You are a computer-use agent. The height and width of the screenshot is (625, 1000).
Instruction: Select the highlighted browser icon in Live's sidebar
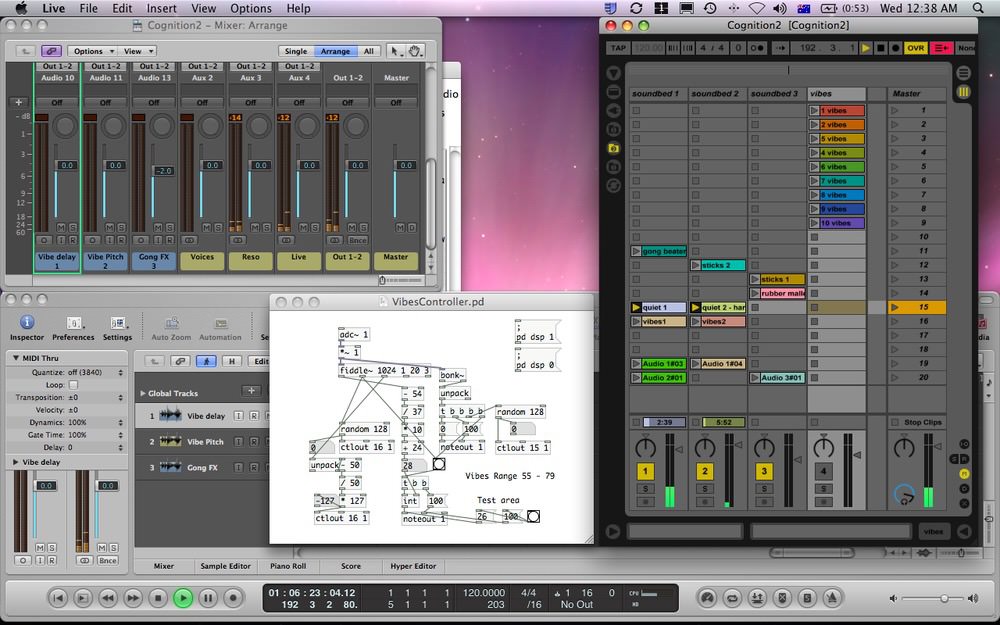(615, 148)
